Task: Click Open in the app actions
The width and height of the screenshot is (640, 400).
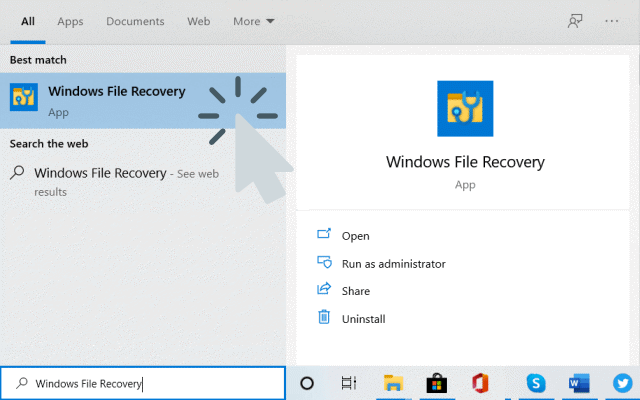Action: (356, 236)
